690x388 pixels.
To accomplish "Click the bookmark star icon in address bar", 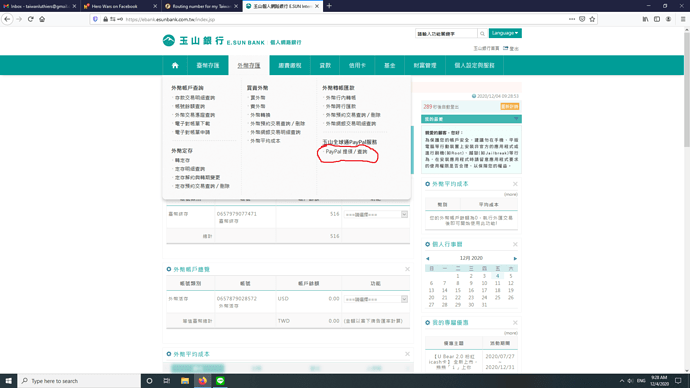I will [x=592, y=19].
